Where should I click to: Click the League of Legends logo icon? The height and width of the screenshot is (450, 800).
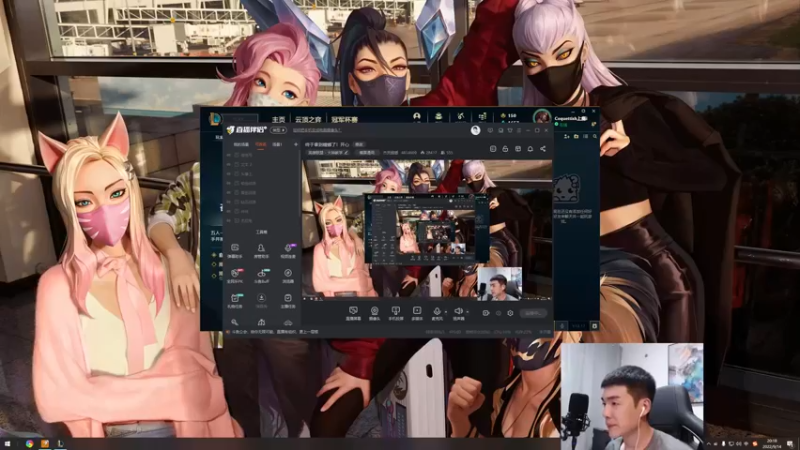[x=215, y=119]
